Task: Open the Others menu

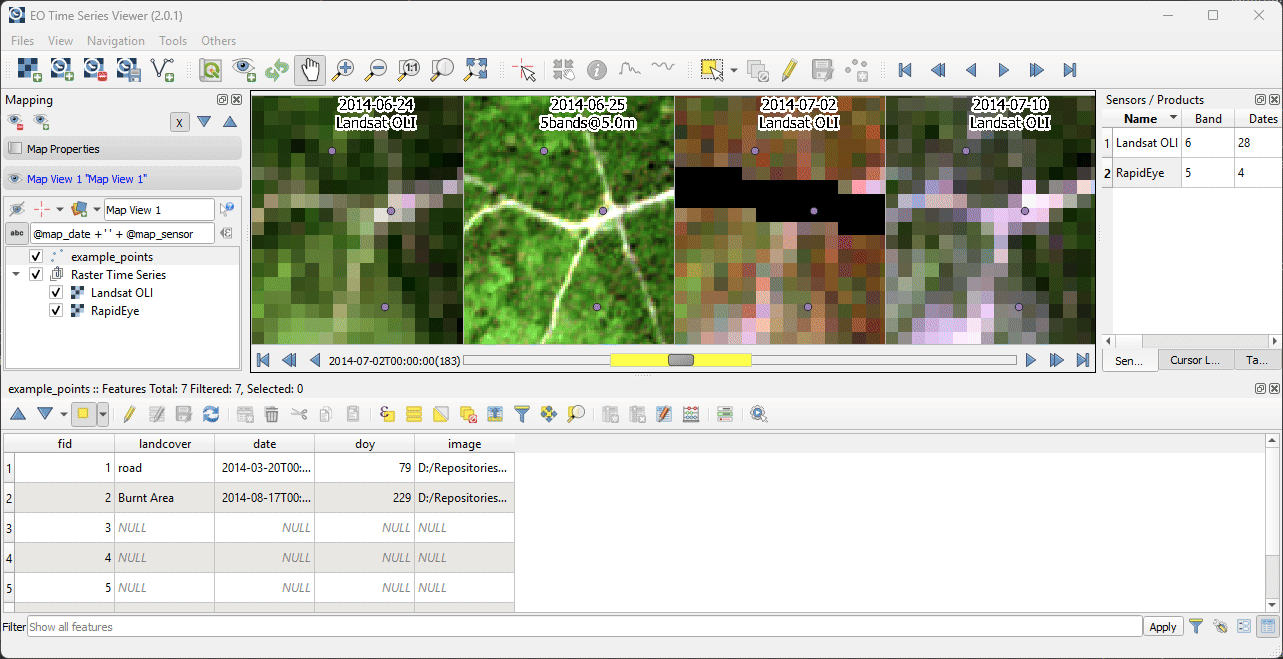Action: [x=219, y=41]
